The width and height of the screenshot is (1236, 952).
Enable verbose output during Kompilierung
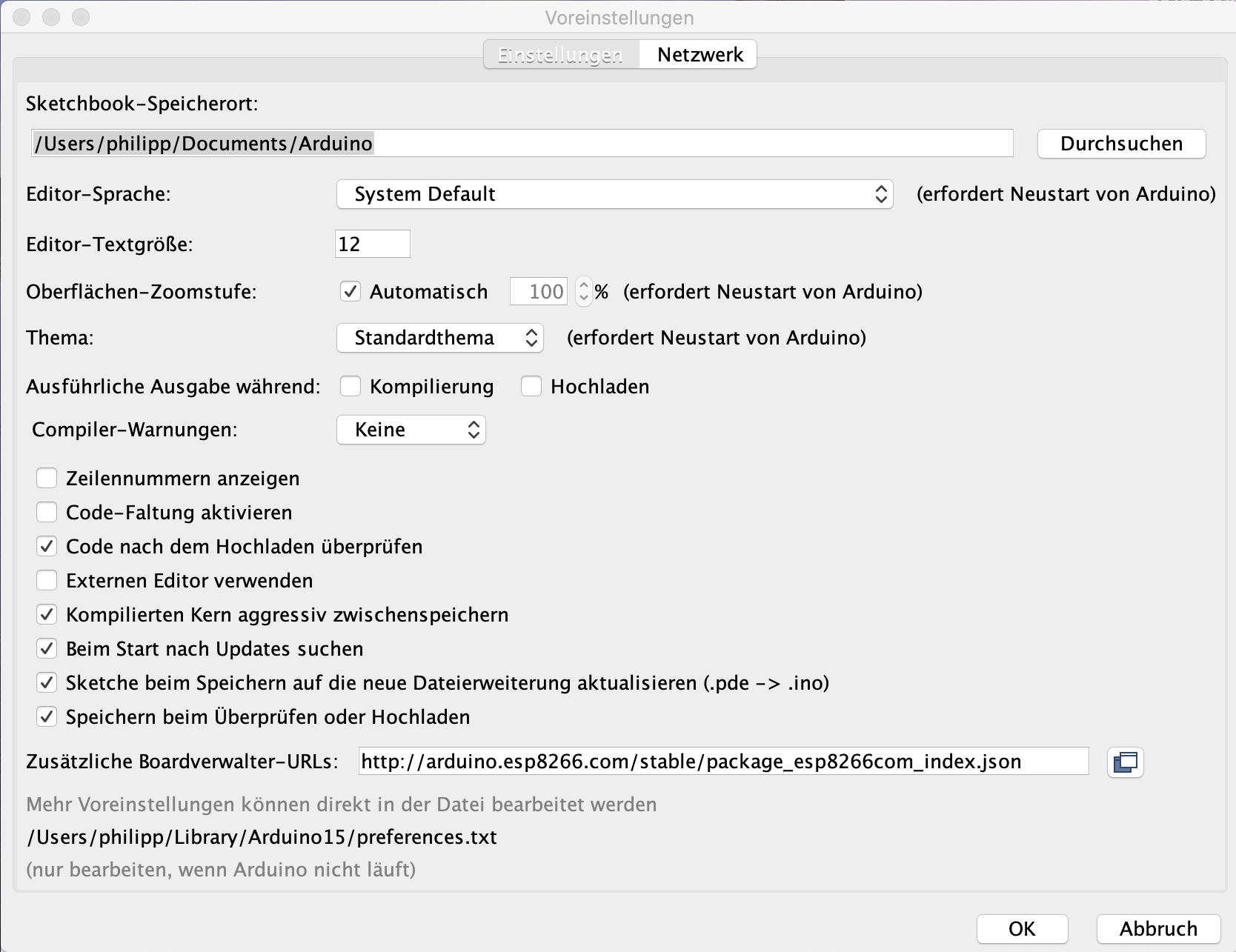click(x=350, y=386)
